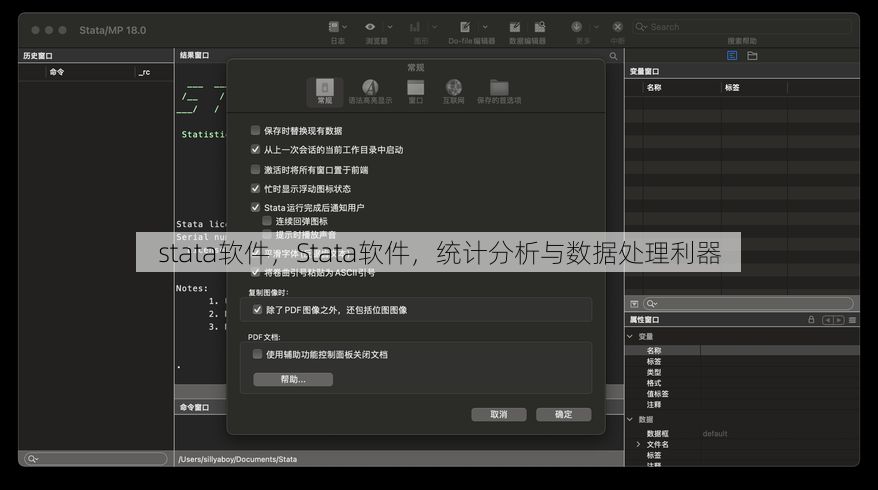Click the _rc column header in history
Viewport: 878px width, 490px height.
(x=144, y=72)
